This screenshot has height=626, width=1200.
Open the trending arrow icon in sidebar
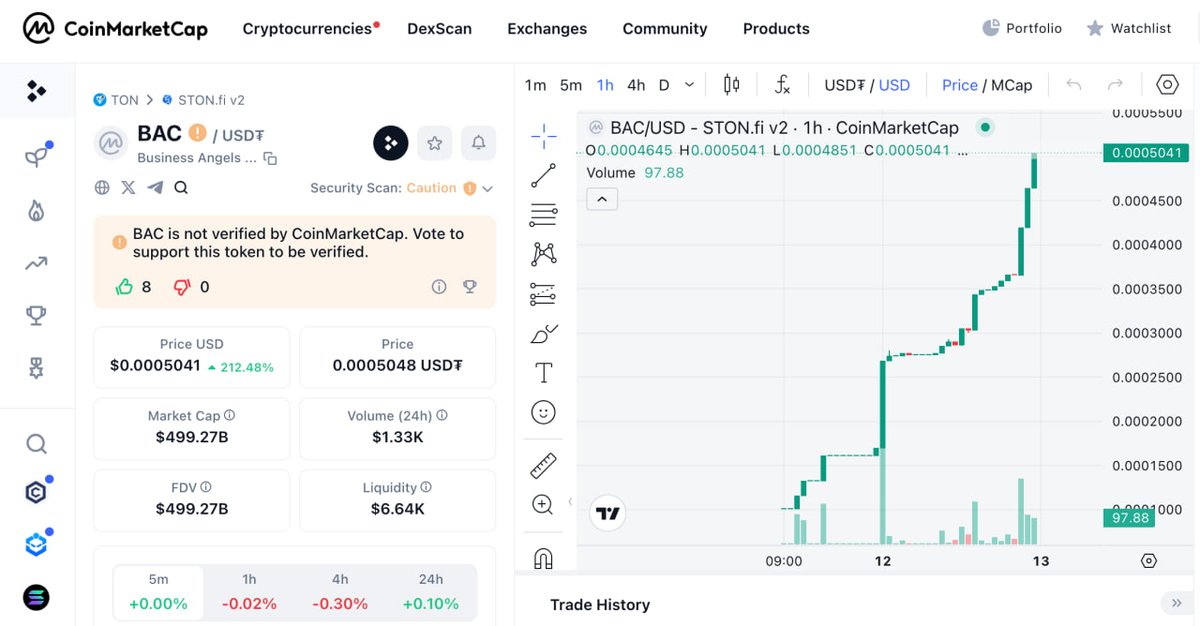37,264
